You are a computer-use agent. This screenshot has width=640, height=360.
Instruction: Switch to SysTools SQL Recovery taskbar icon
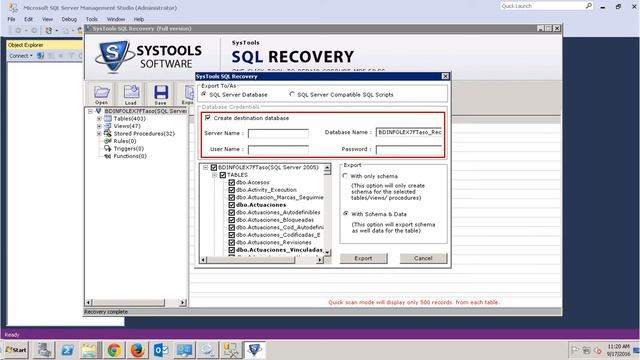click(x=255, y=350)
